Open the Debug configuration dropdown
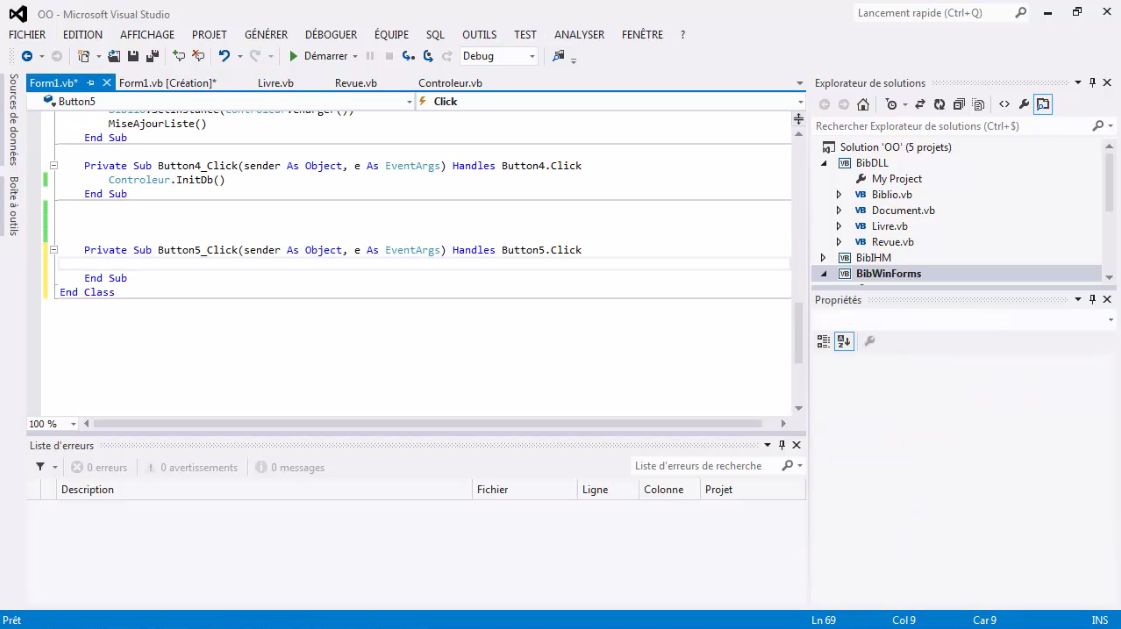This screenshot has width=1121, height=629. (532, 56)
